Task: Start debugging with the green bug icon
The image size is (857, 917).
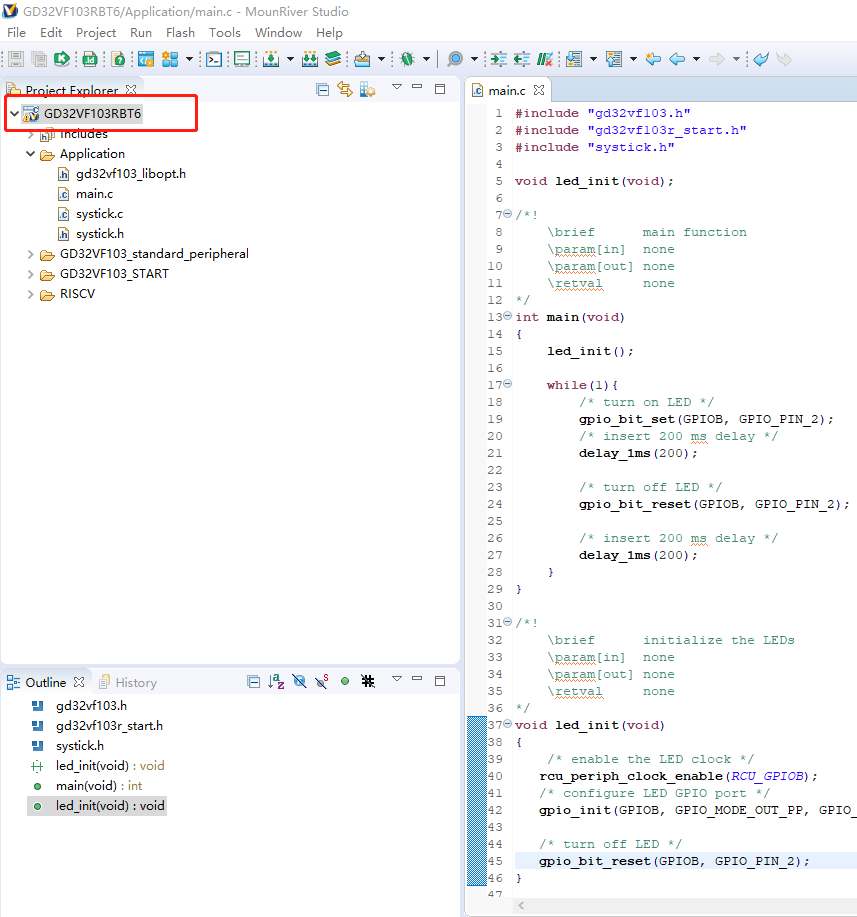Action: [x=408, y=59]
